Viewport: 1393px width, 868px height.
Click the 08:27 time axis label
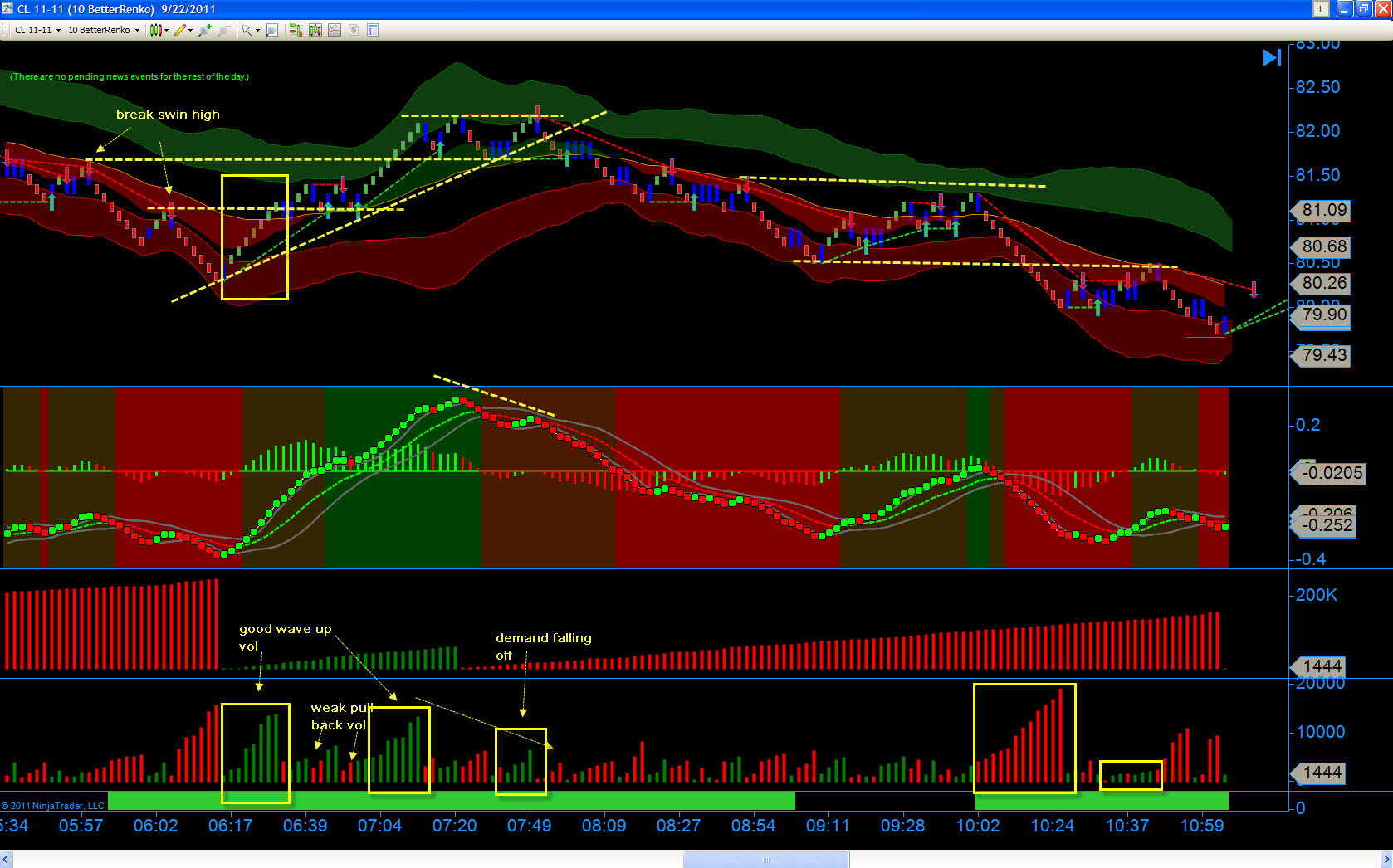pos(678,826)
